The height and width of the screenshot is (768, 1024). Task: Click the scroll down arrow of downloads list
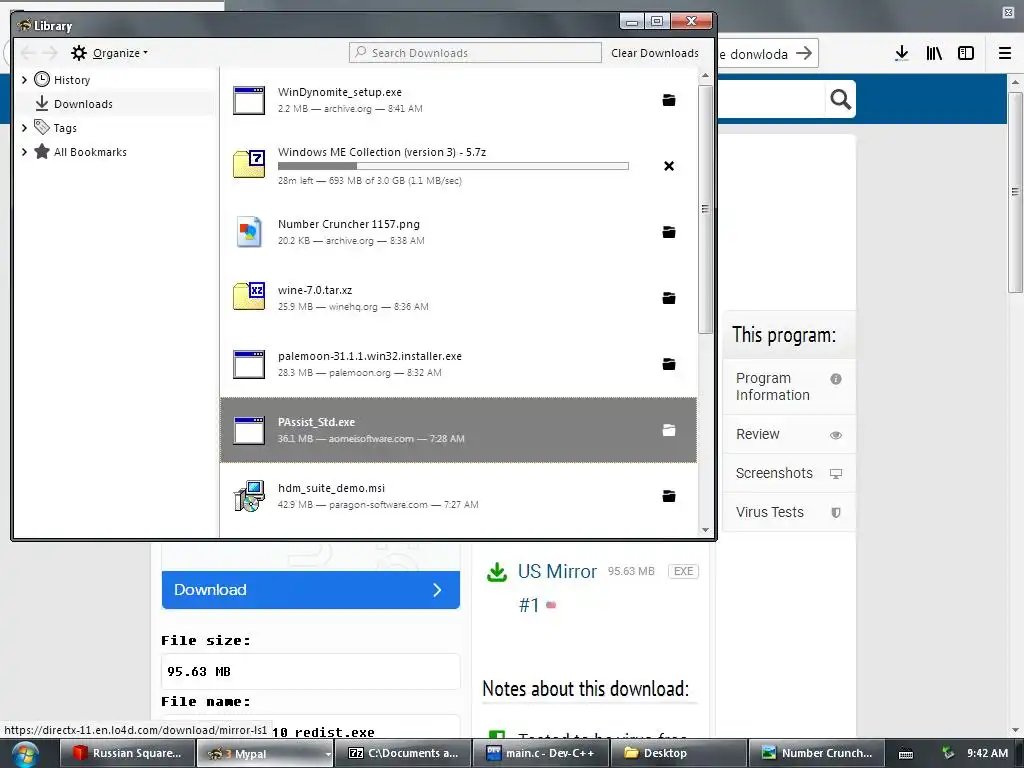point(705,530)
